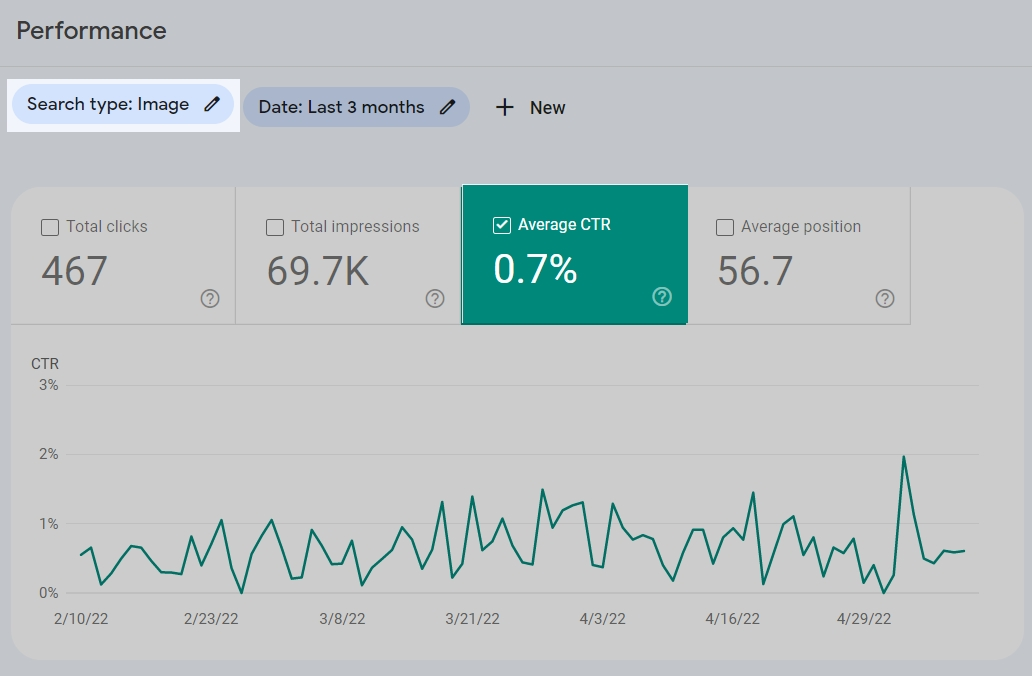Click the pencil icon on Search type filter
This screenshot has height=676, width=1032.
click(211, 103)
